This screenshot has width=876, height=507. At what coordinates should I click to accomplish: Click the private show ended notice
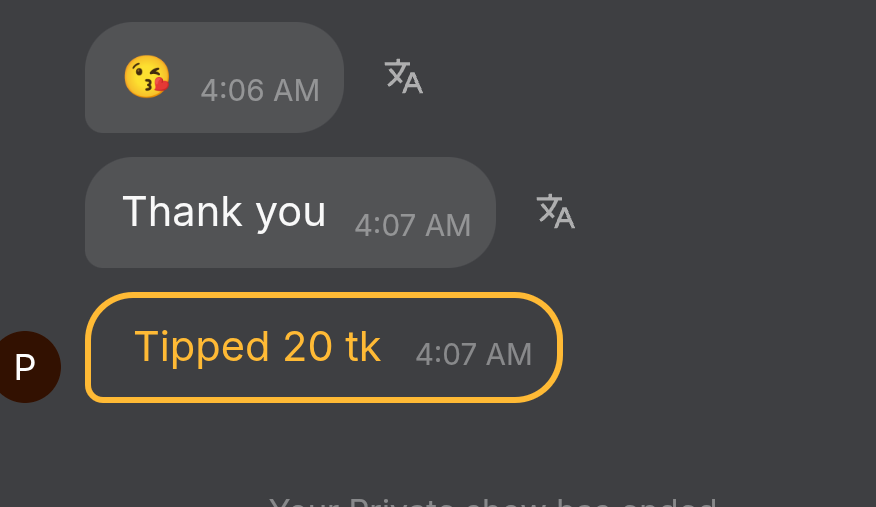pos(492,502)
